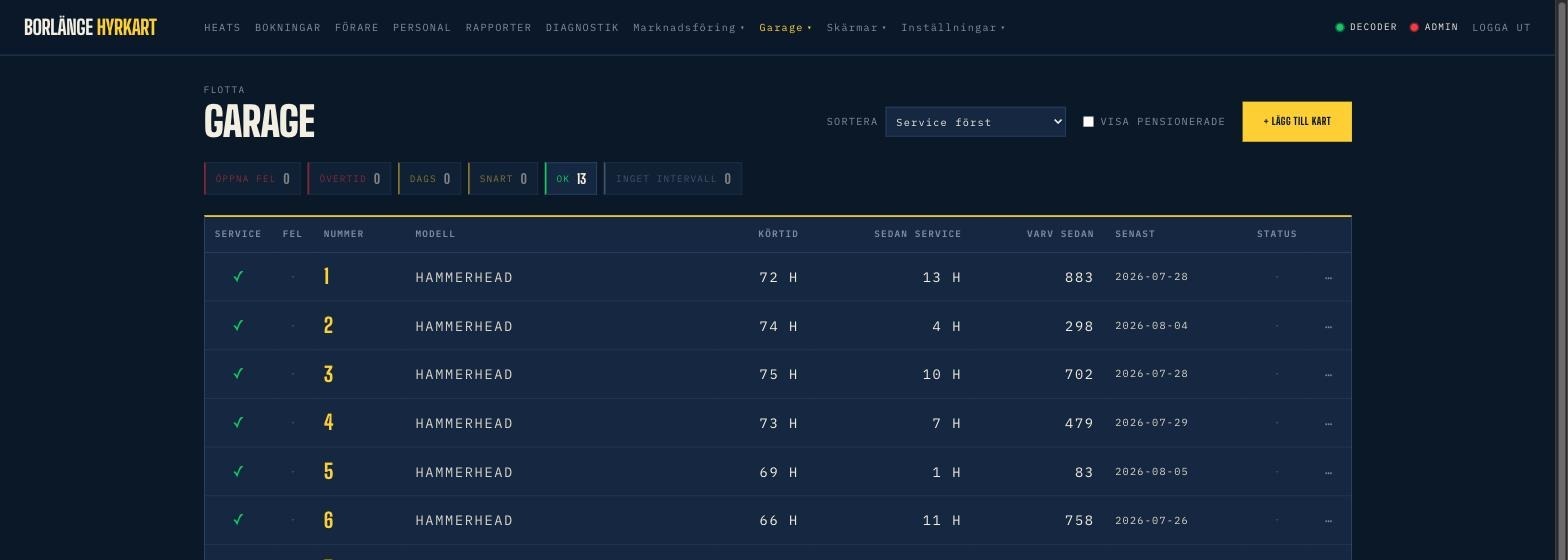Click the 66 H running time cell

pyautogui.click(x=779, y=520)
